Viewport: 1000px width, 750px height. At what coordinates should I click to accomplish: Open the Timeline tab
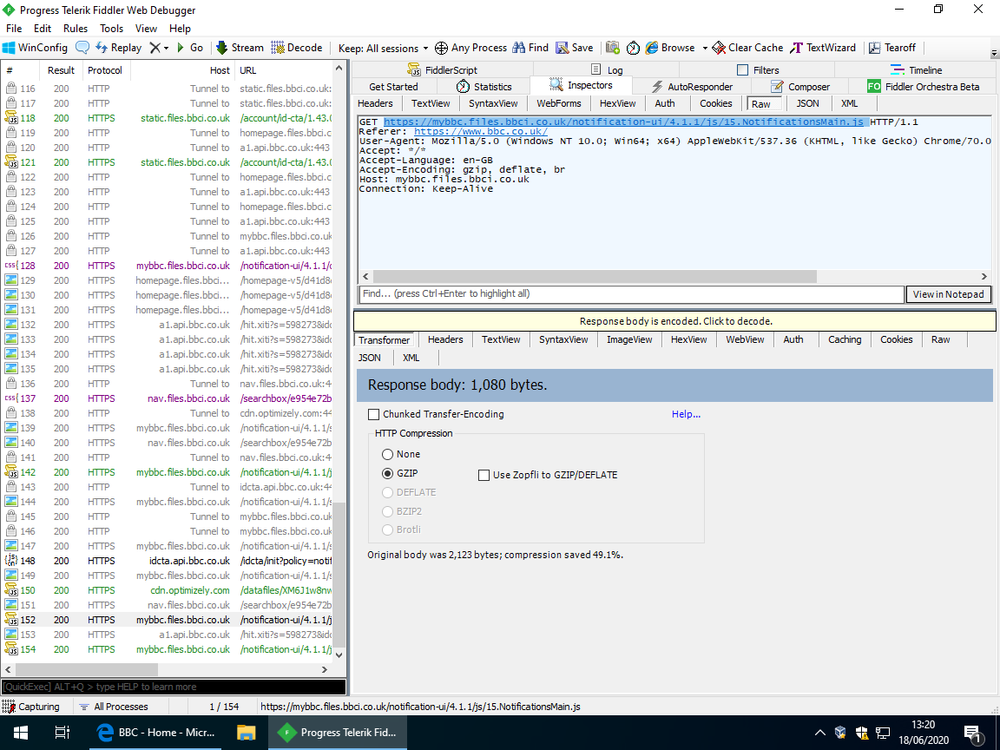point(916,70)
